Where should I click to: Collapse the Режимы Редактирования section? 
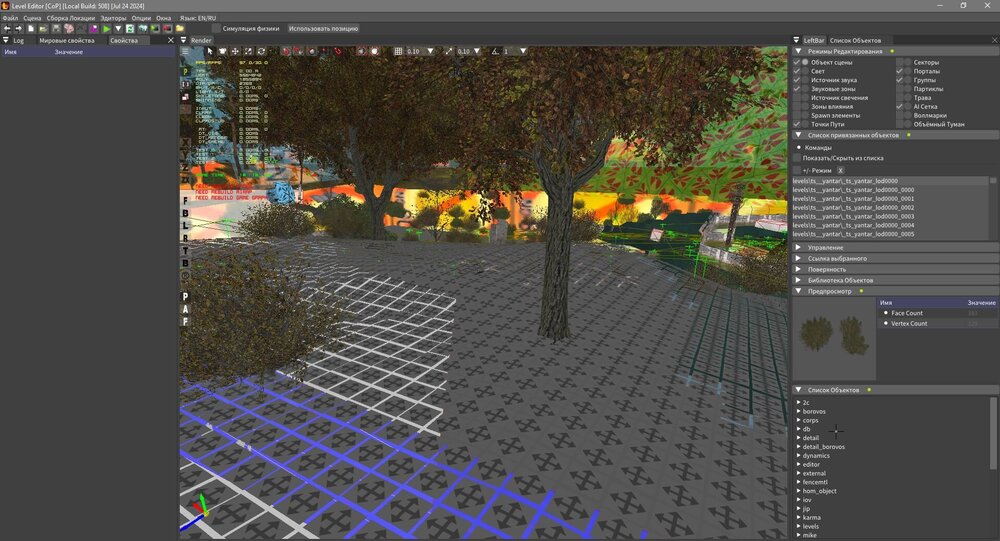coord(798,51)
